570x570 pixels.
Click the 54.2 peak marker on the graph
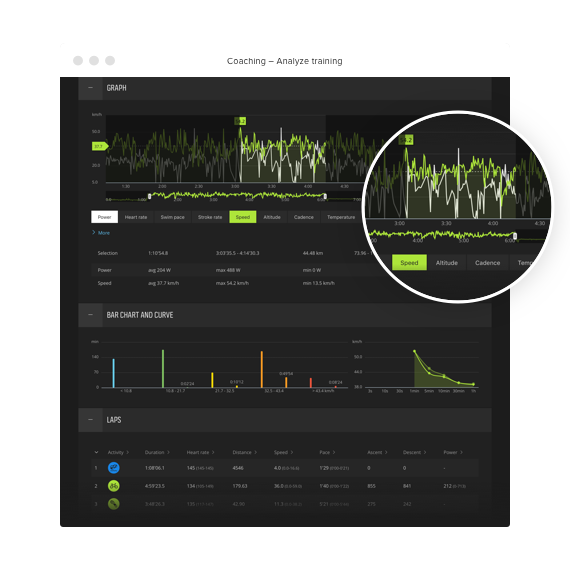[240, 121]
